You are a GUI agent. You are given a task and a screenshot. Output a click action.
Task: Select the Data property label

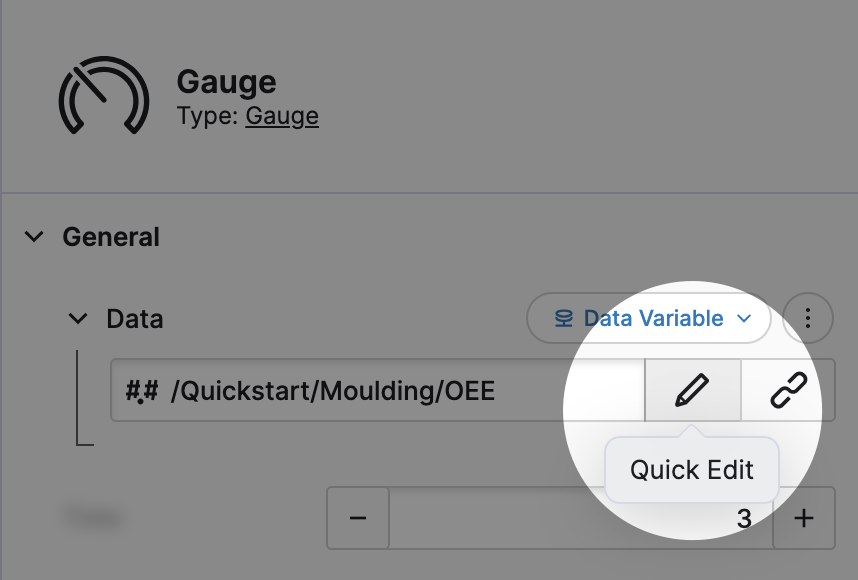pyautogui.click(x=135, y=319)
